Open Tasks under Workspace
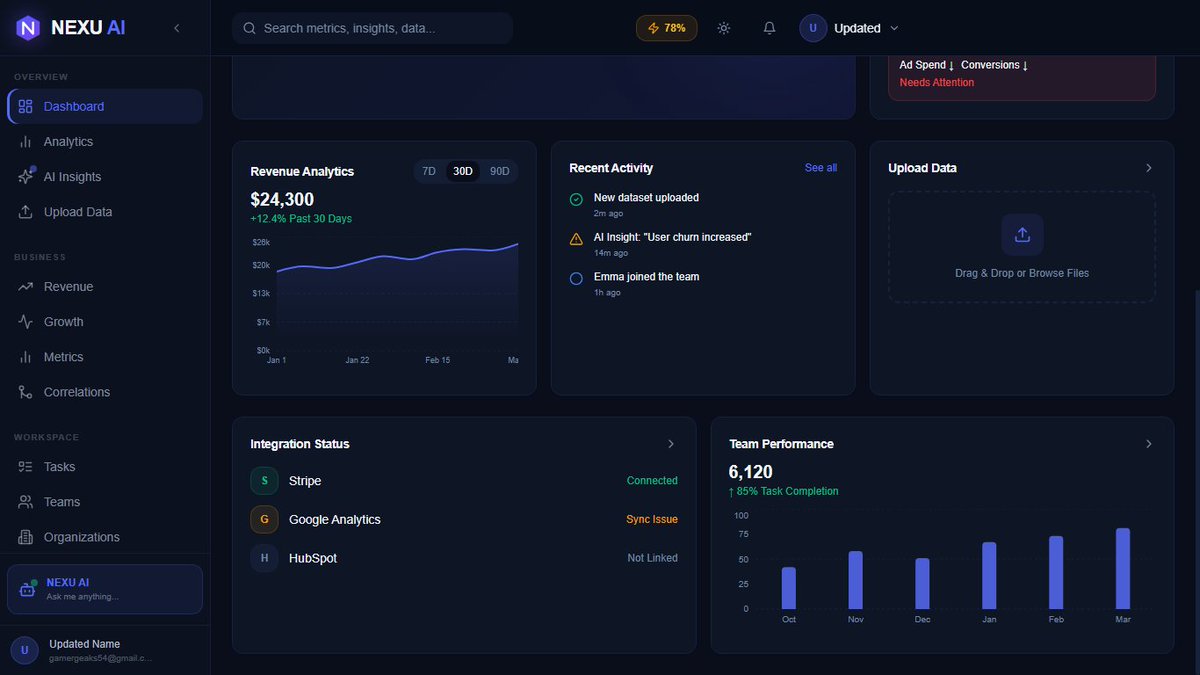 click(105, 467)
